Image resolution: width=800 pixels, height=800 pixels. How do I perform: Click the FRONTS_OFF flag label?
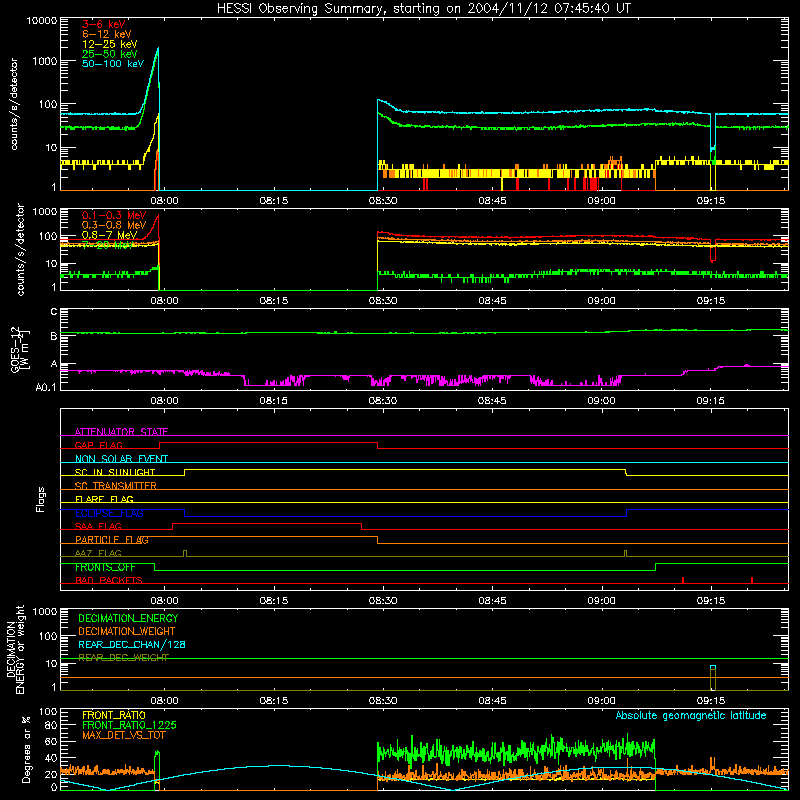tap(105, 567)
